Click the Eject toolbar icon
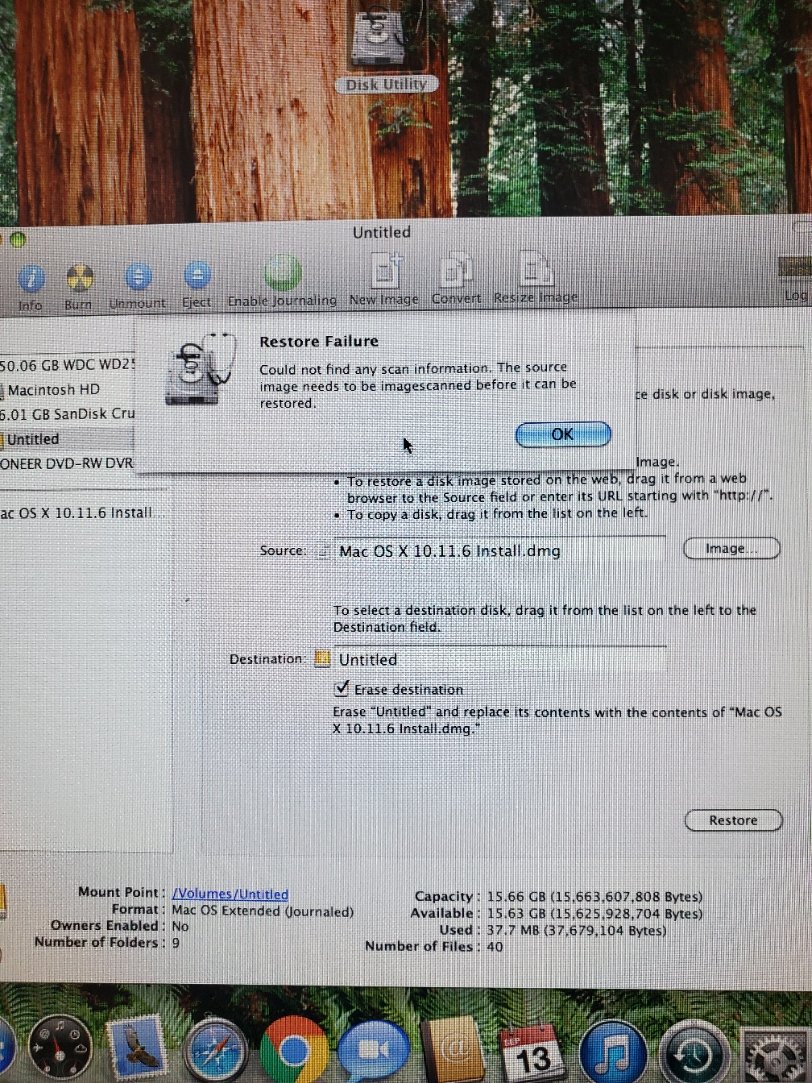This screenshot has height=1083, width=812. 197,276
